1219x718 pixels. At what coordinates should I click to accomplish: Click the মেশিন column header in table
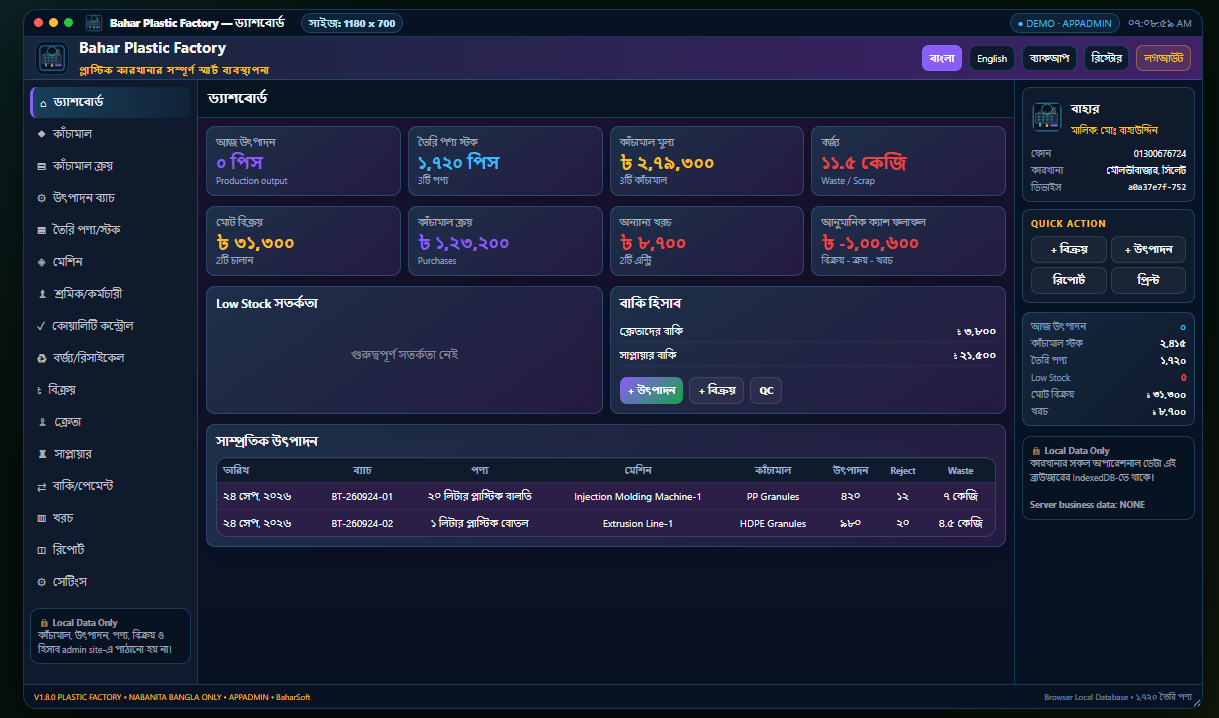638,470
